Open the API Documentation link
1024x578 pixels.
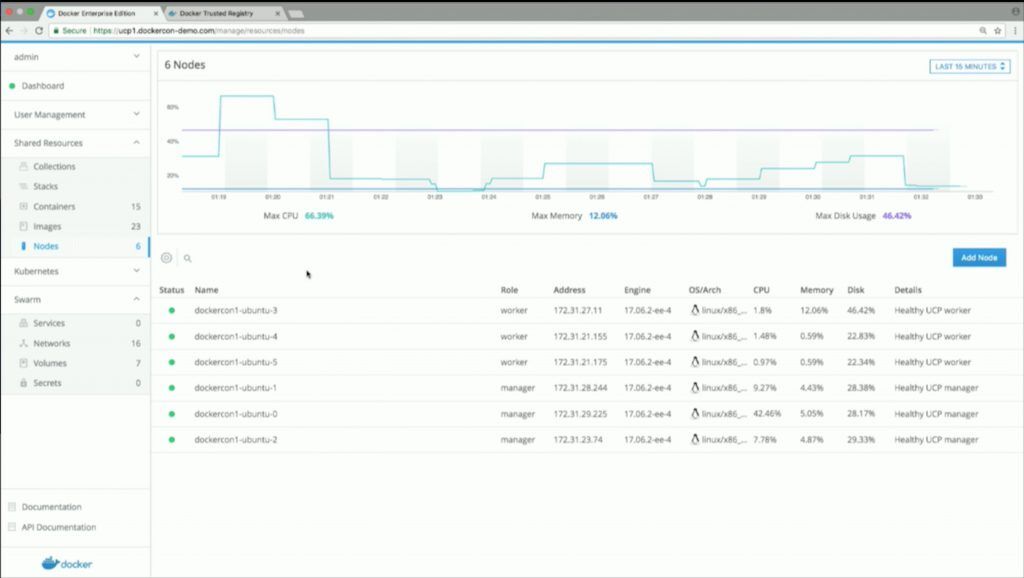tap(59, 527)
